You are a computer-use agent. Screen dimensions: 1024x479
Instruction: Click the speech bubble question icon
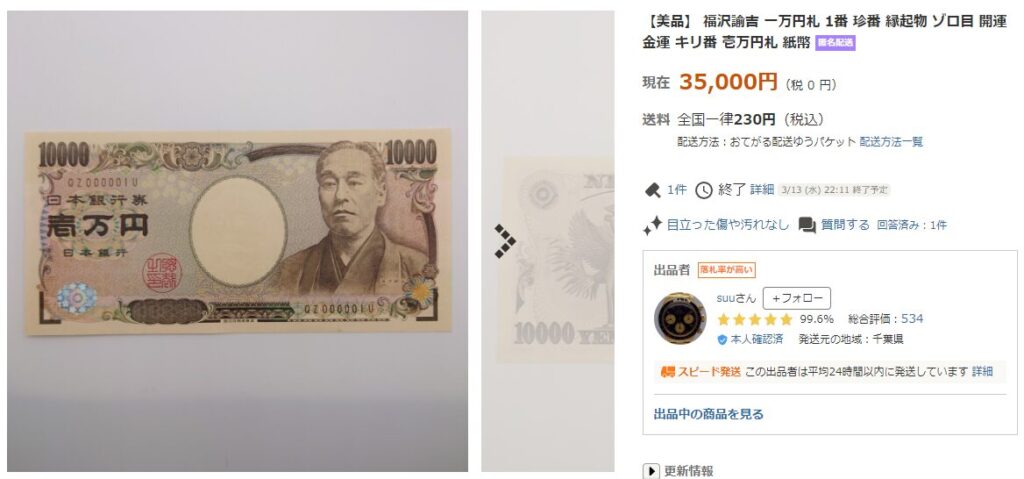click(807, 225)
